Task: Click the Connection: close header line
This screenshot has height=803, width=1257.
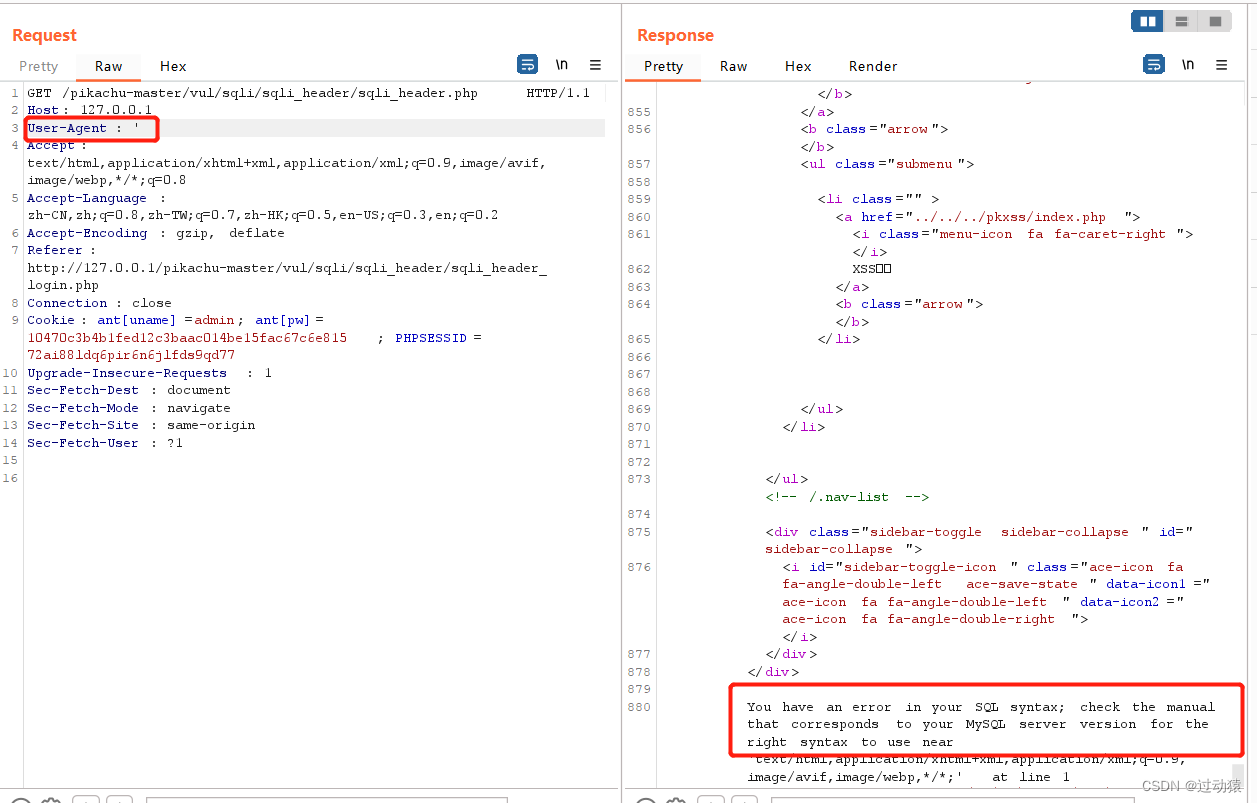Action: point(99,303)
